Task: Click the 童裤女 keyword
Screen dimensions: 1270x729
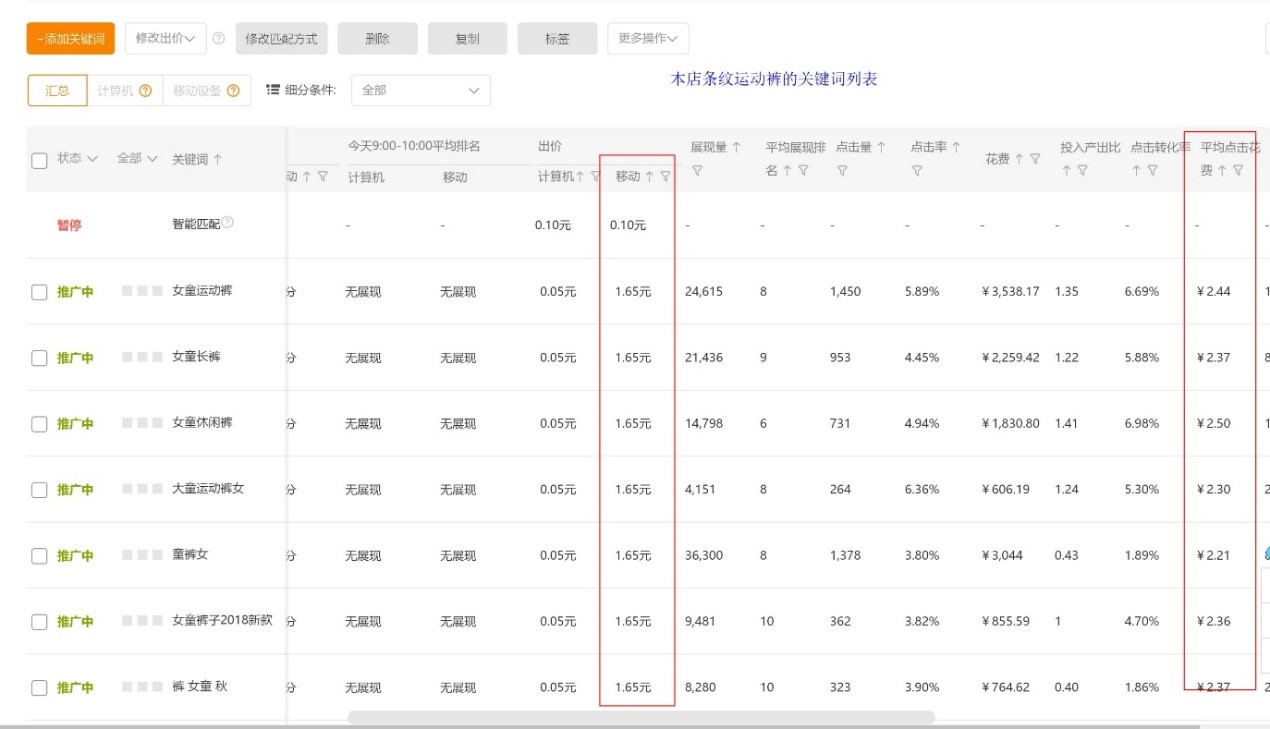Action: click(190, 555)
